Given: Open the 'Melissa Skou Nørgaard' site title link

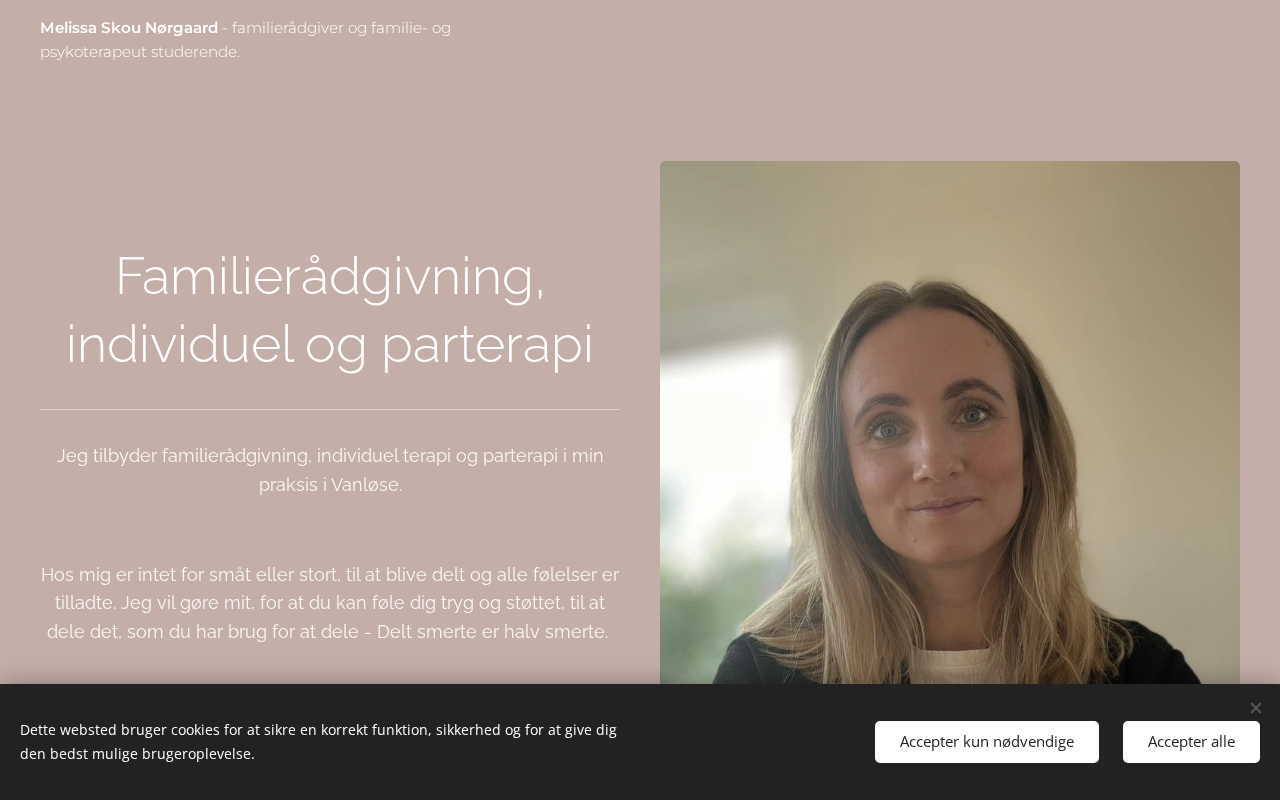Looking at the screenshot, I should point(129,28).
